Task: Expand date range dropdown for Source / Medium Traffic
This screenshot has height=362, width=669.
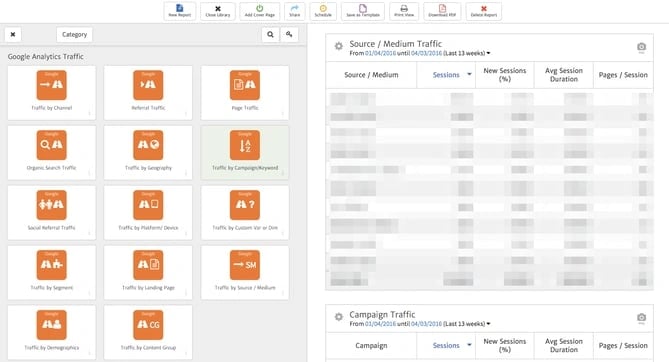Action: 489,53
